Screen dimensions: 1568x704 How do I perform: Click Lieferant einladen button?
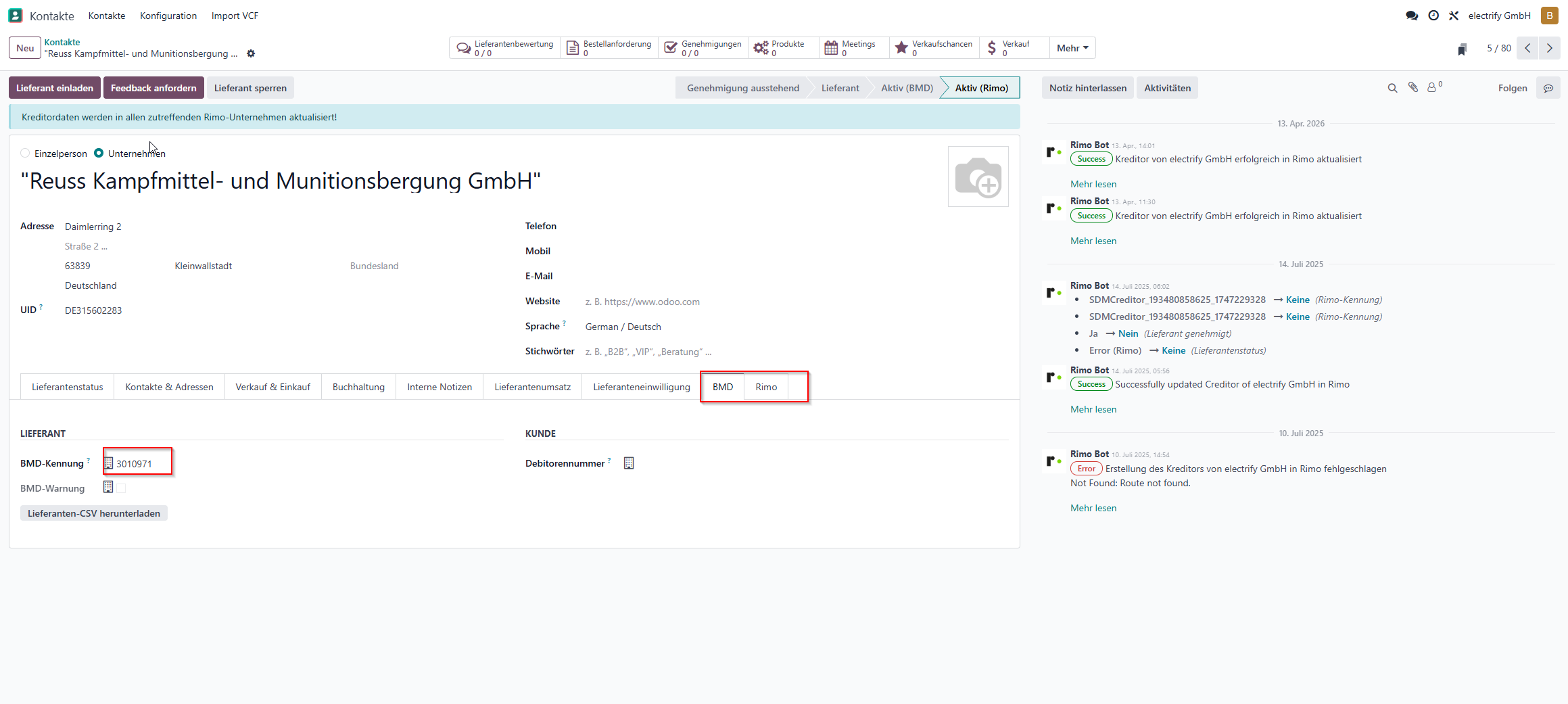[x=55, y=88]
